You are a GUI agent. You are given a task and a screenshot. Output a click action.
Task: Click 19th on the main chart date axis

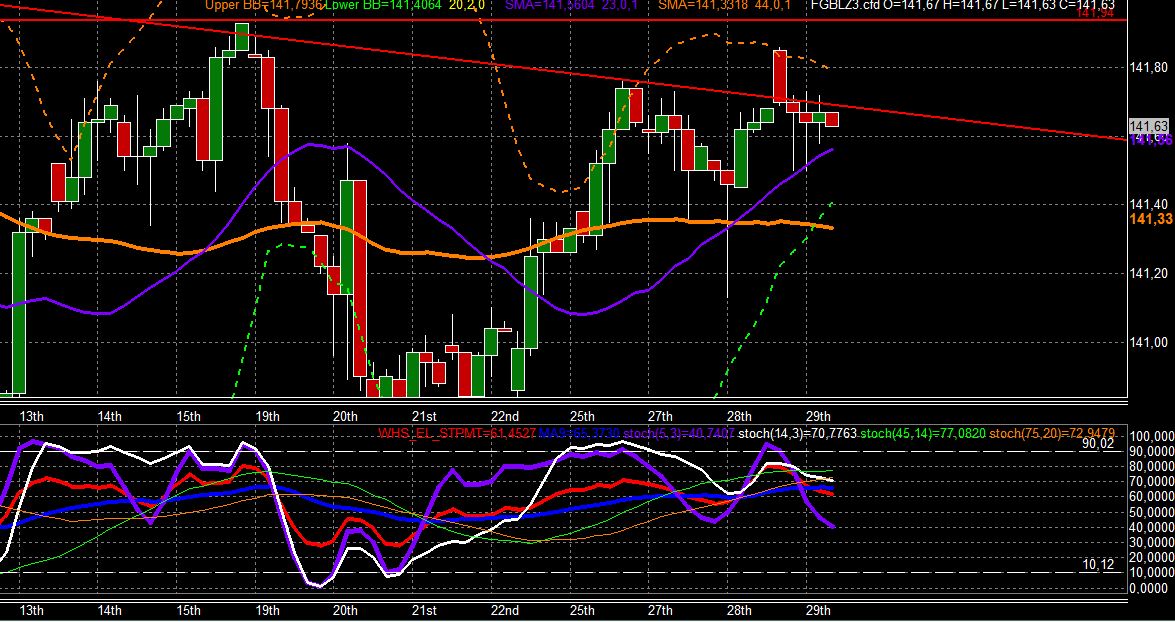pyautogui.click(x=267, y=417)
